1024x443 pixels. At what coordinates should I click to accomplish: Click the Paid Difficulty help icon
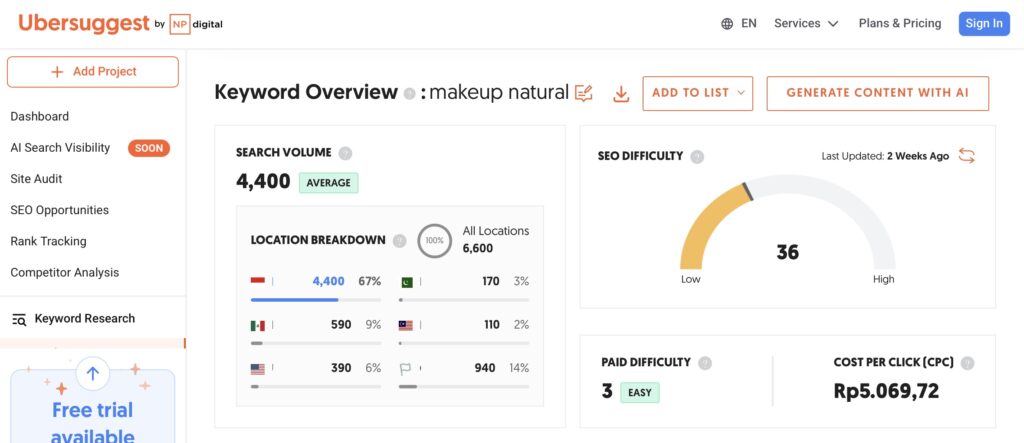[x=706, y=363]
